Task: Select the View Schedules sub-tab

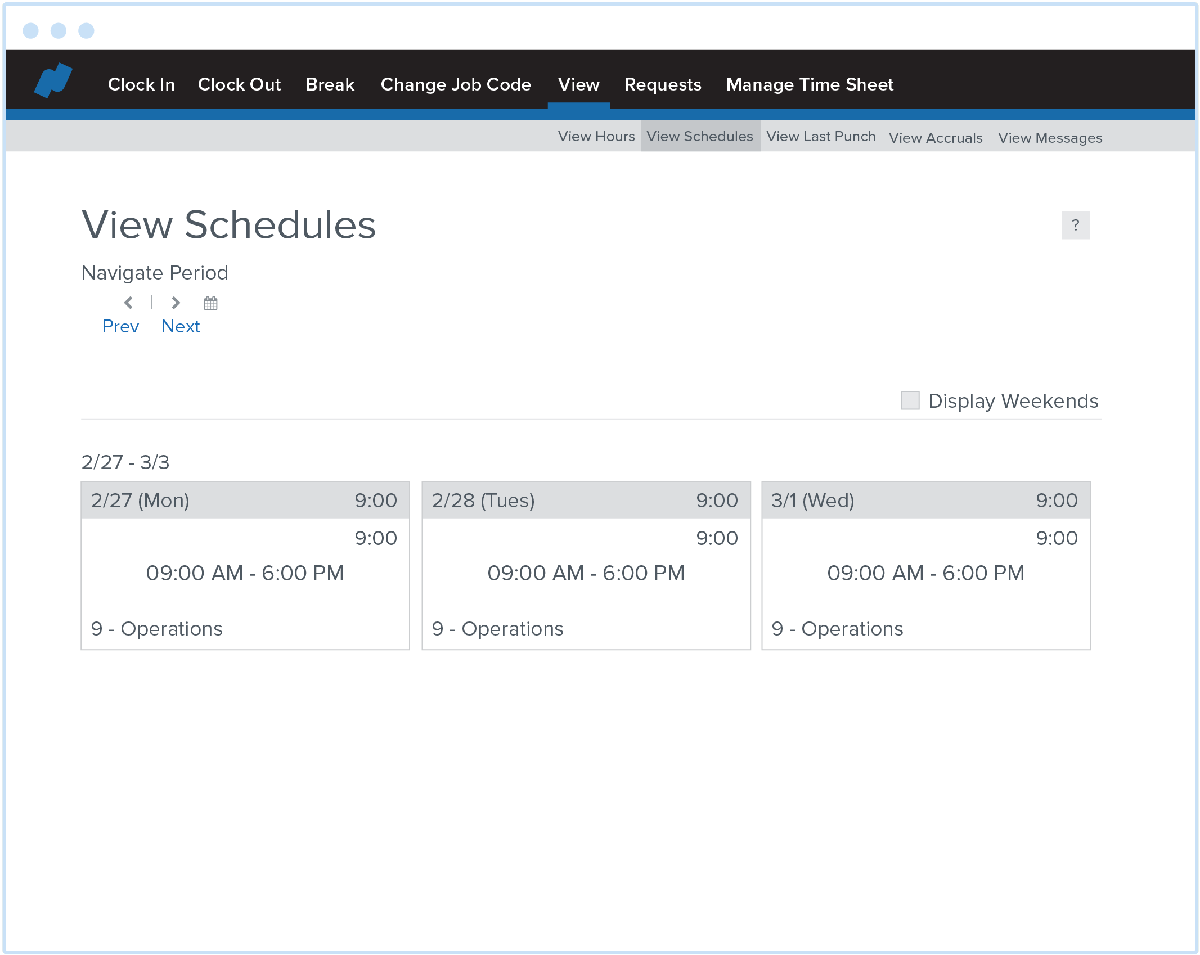Action: 701,136
